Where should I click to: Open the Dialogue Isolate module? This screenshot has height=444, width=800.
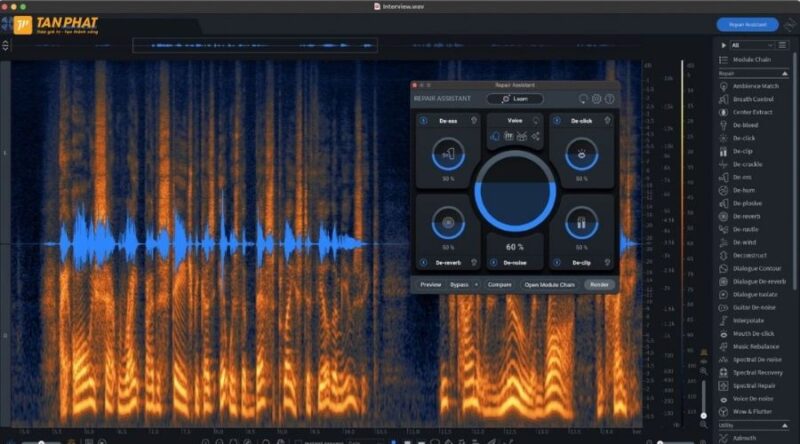point(755,294)
